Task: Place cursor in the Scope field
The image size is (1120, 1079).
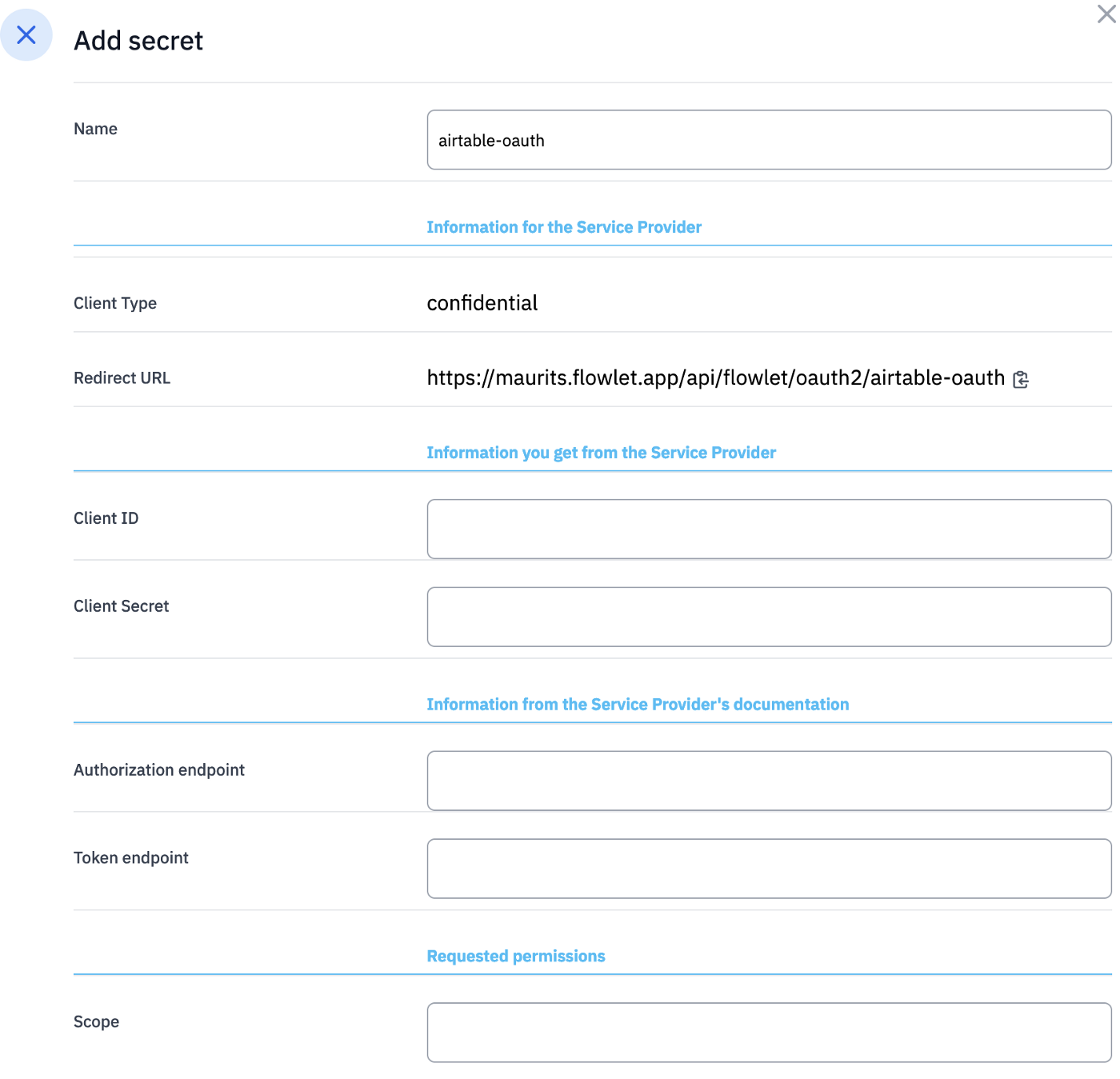Action: (769, 1033)
